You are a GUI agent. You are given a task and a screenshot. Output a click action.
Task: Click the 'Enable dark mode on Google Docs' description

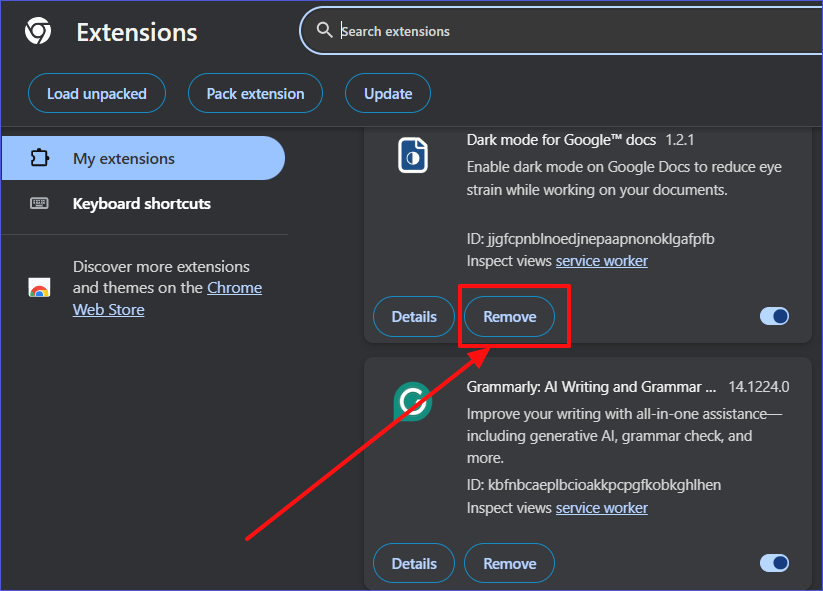coord(624,178)
